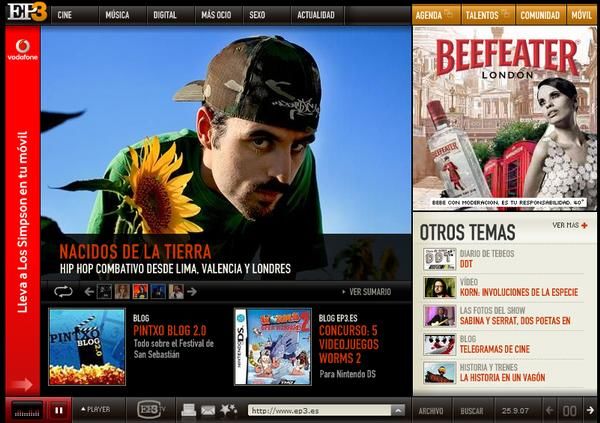Select the second carousel thumbnail
600x423 pixels.
pyautogui.click(x=122, y=292)
